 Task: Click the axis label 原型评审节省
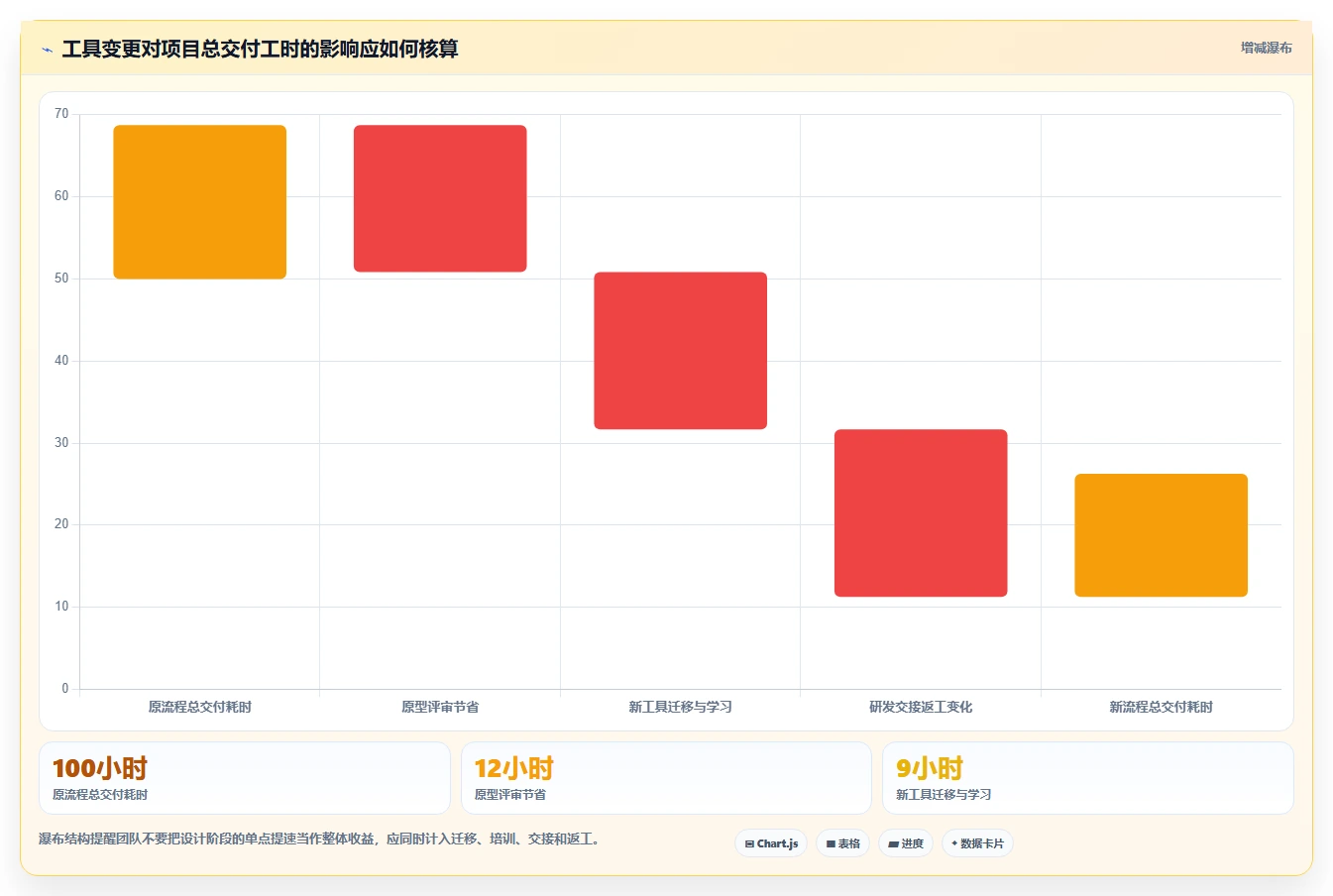click(x=440, y=707)
